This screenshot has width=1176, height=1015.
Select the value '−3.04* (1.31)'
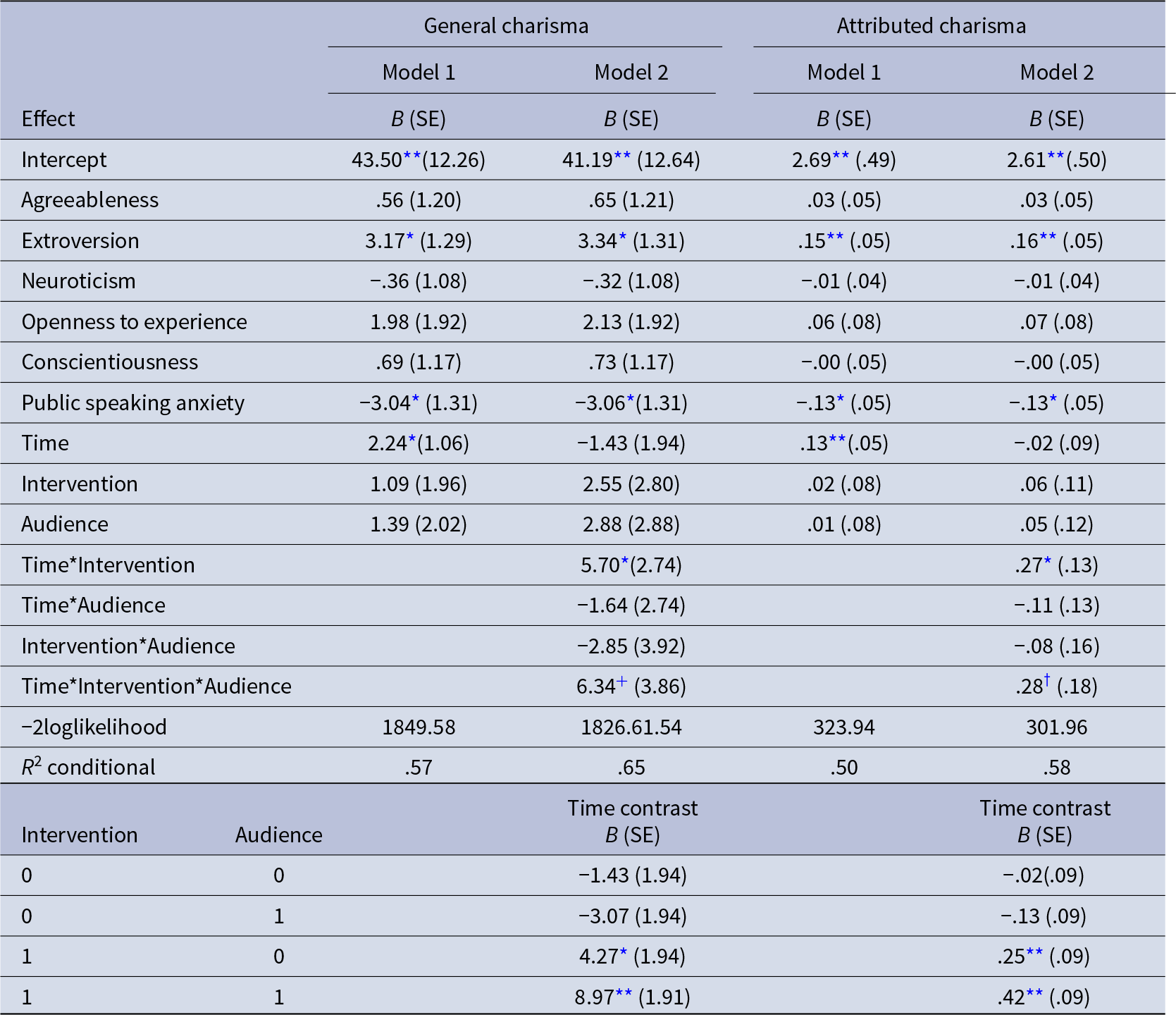419,403
